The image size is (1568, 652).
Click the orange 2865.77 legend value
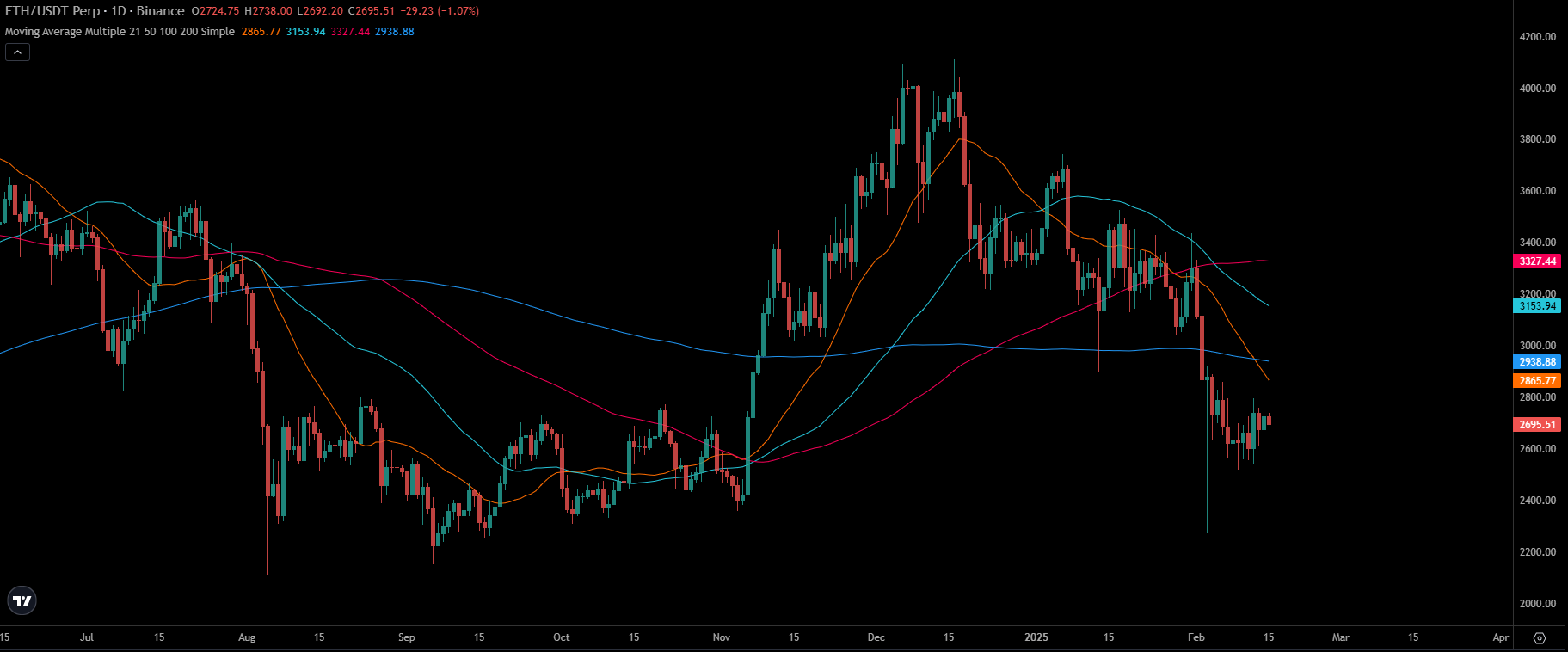click(x=261, y=32)
